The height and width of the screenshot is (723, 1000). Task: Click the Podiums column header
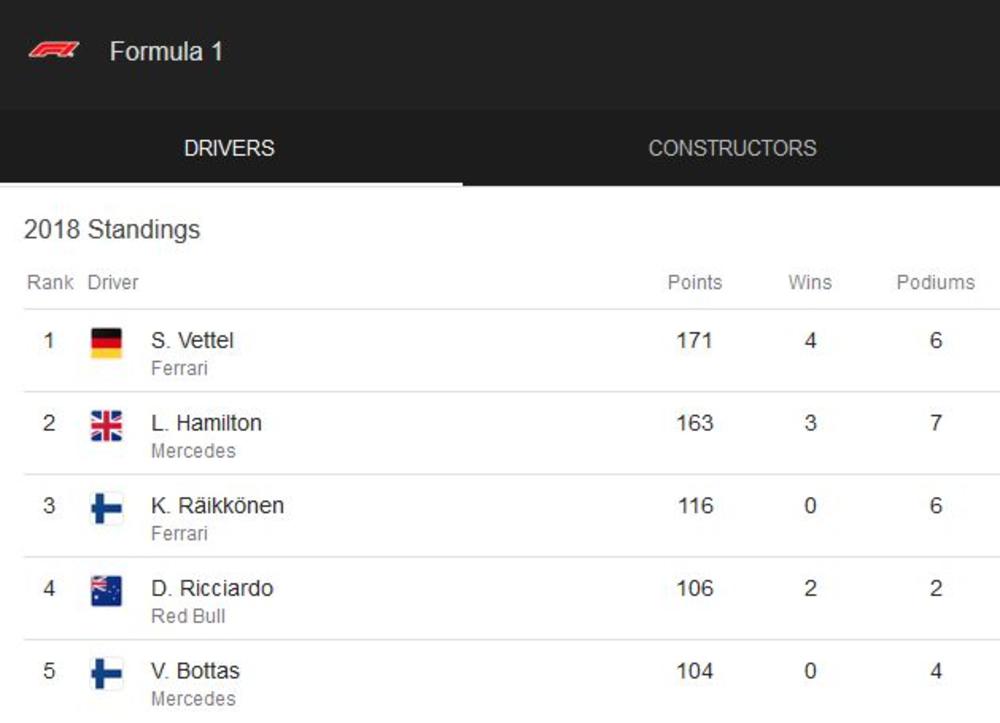(935, 282)
